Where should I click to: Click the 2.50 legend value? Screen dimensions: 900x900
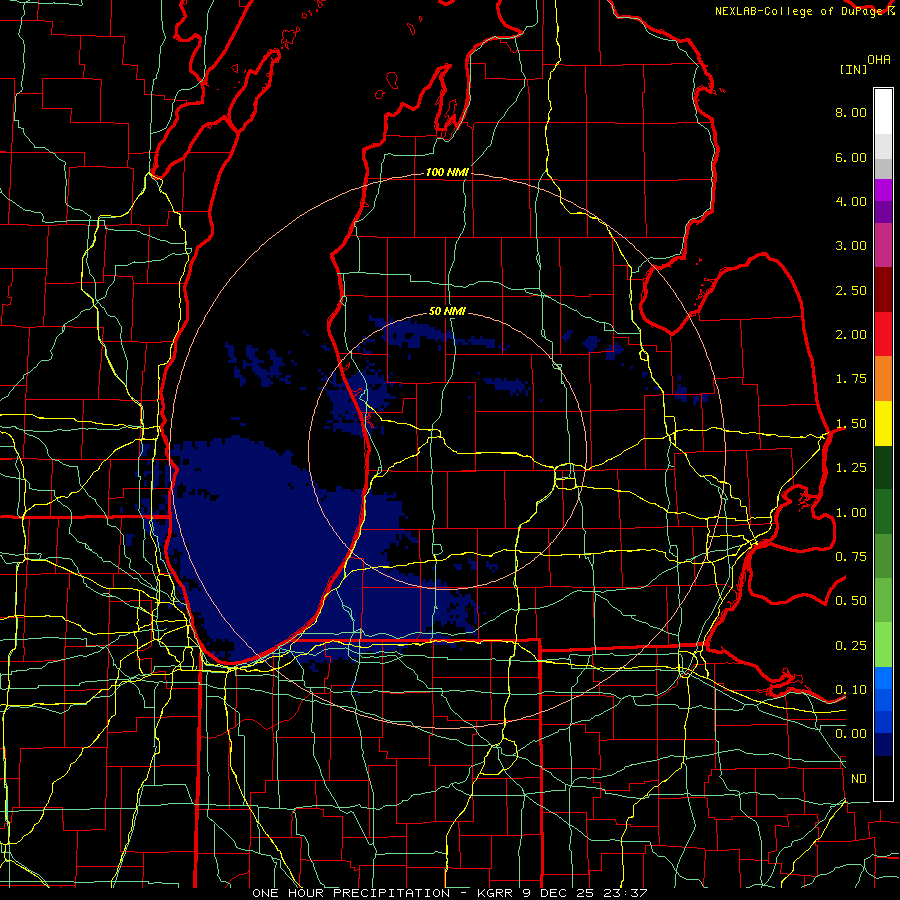(851, 290)
